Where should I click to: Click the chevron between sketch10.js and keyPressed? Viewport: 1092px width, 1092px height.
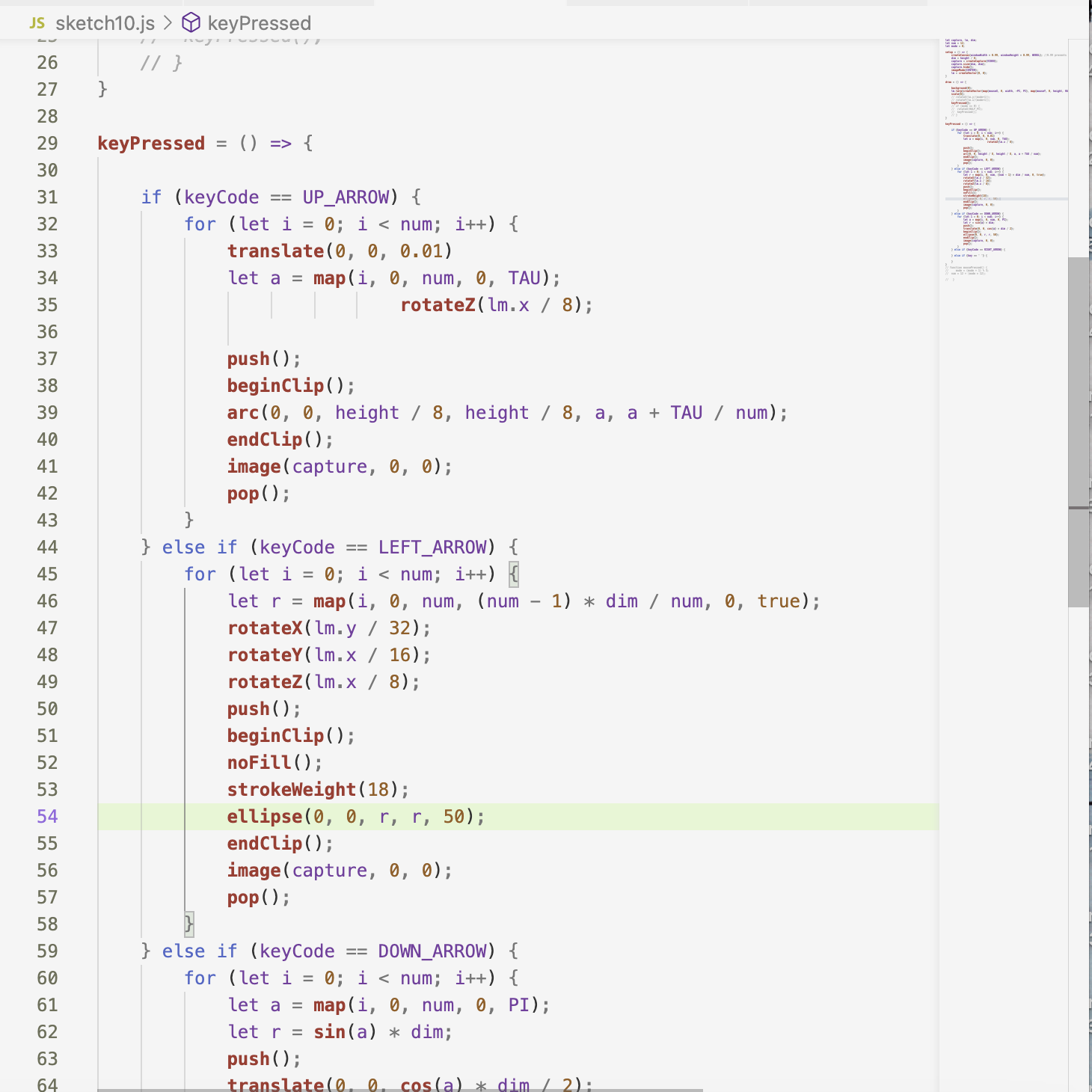pyautogui.click(x=166, y=22)
